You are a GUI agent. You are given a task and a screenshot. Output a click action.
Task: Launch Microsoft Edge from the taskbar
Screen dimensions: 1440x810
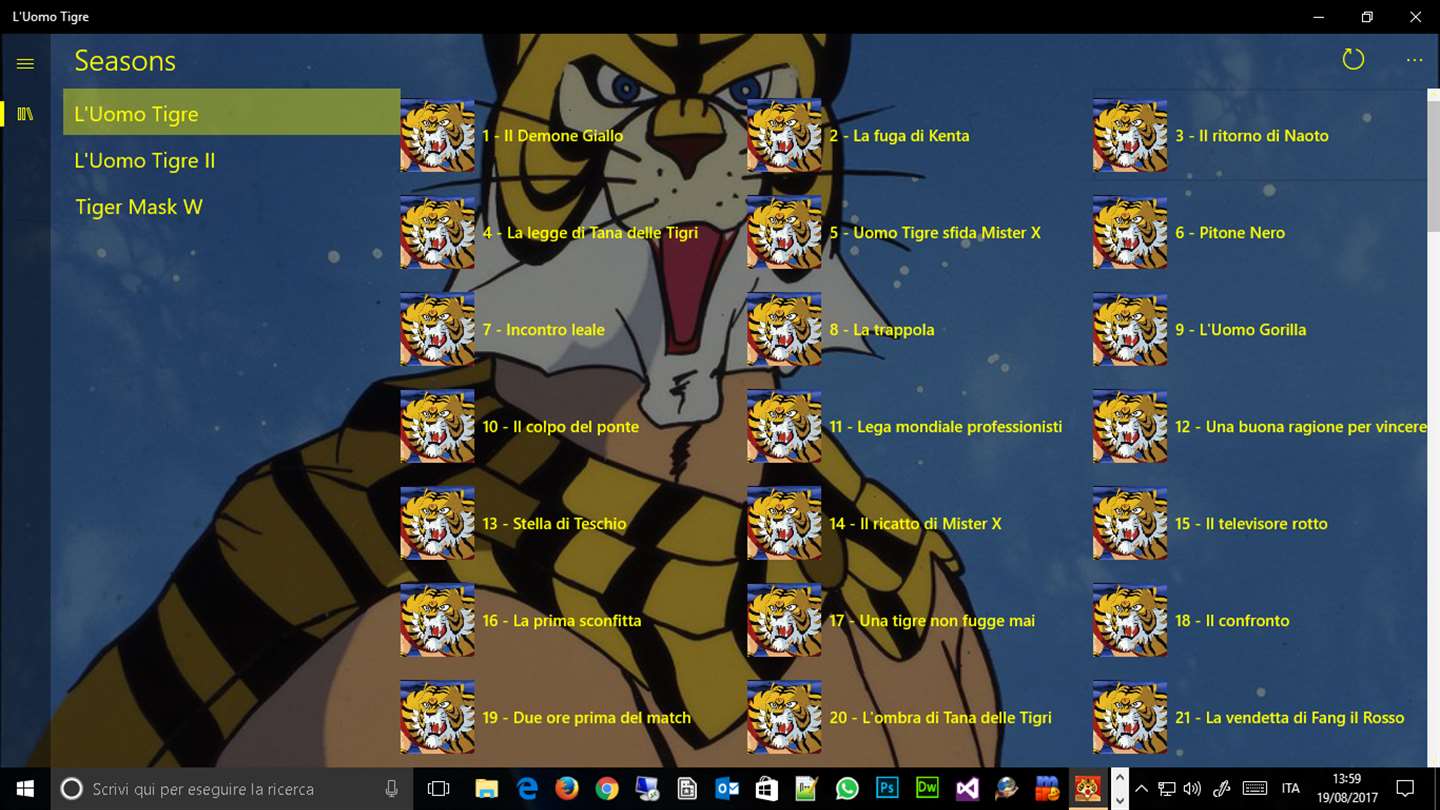click(527, 789)
